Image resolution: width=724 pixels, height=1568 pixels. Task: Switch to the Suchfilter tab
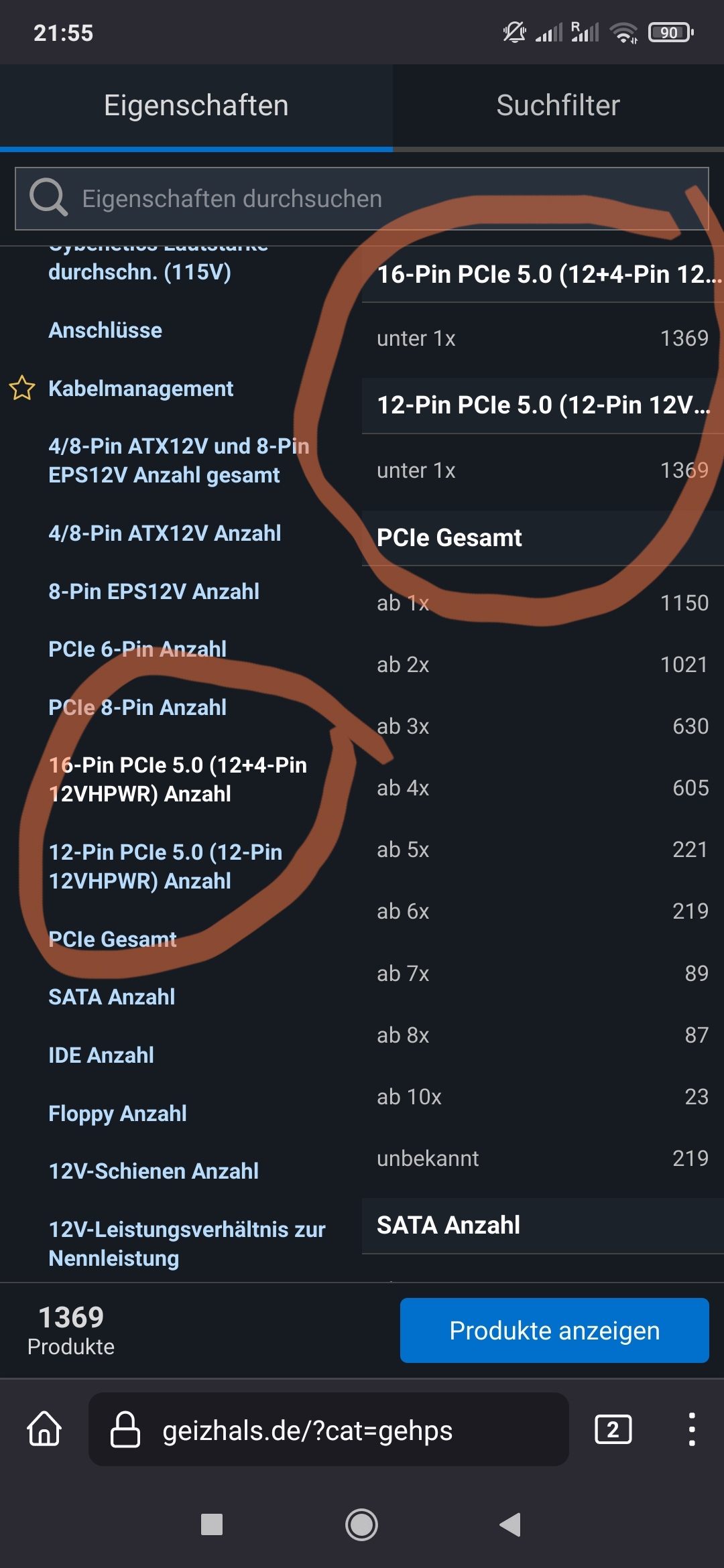pyautogui.click(x=558, y=105)
